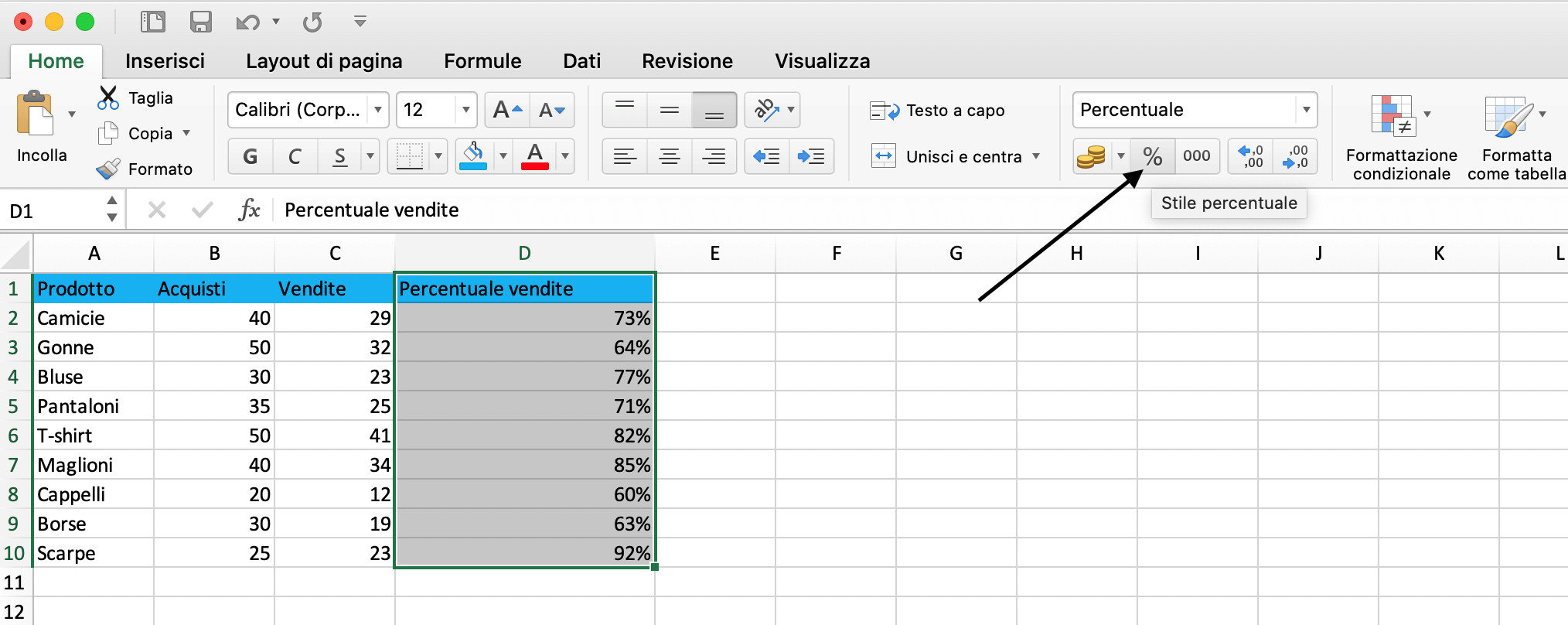Open the fill color dropdown arrow

coord(503,156)
